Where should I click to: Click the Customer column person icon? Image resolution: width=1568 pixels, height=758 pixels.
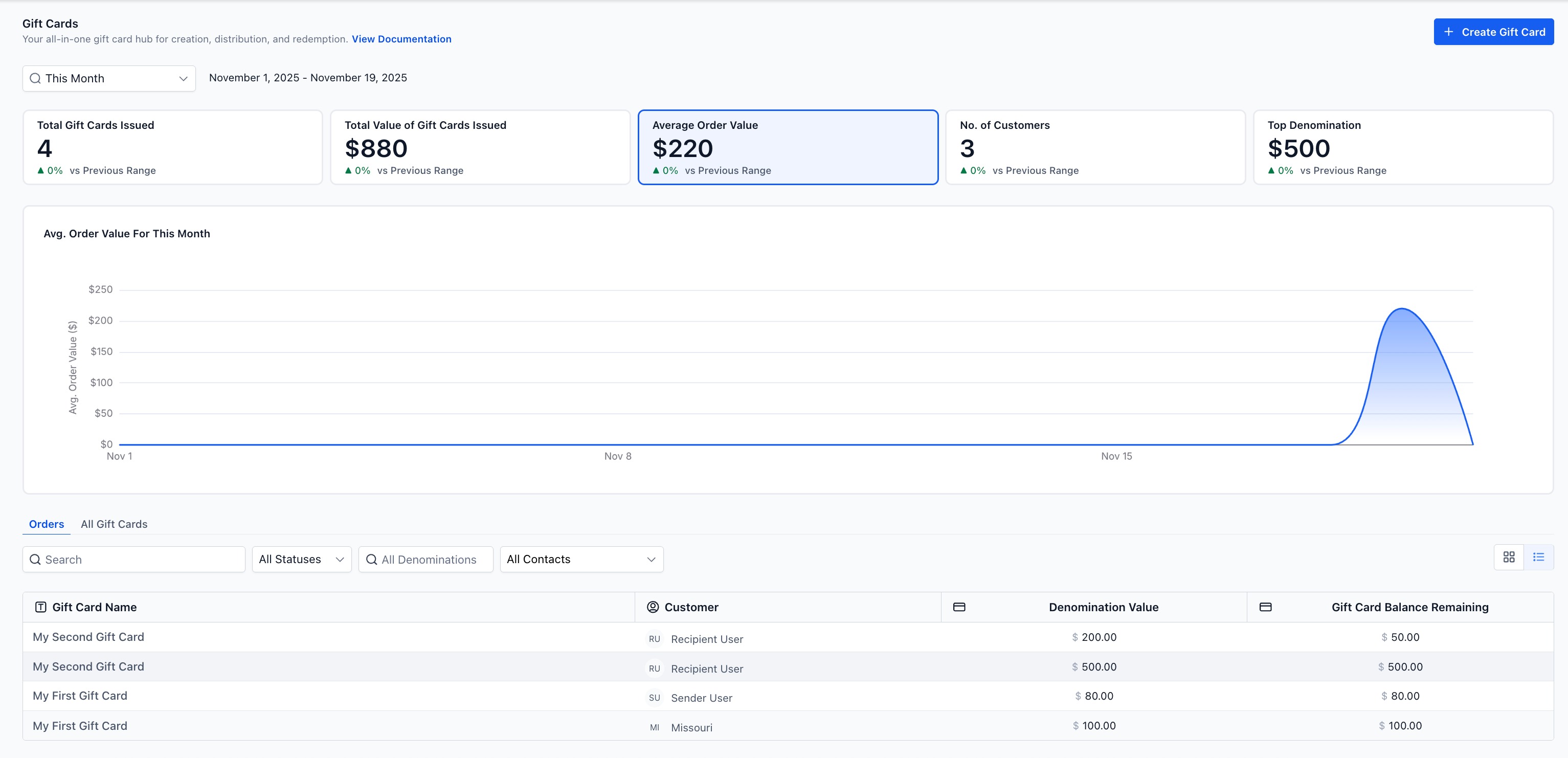[653, 607]
